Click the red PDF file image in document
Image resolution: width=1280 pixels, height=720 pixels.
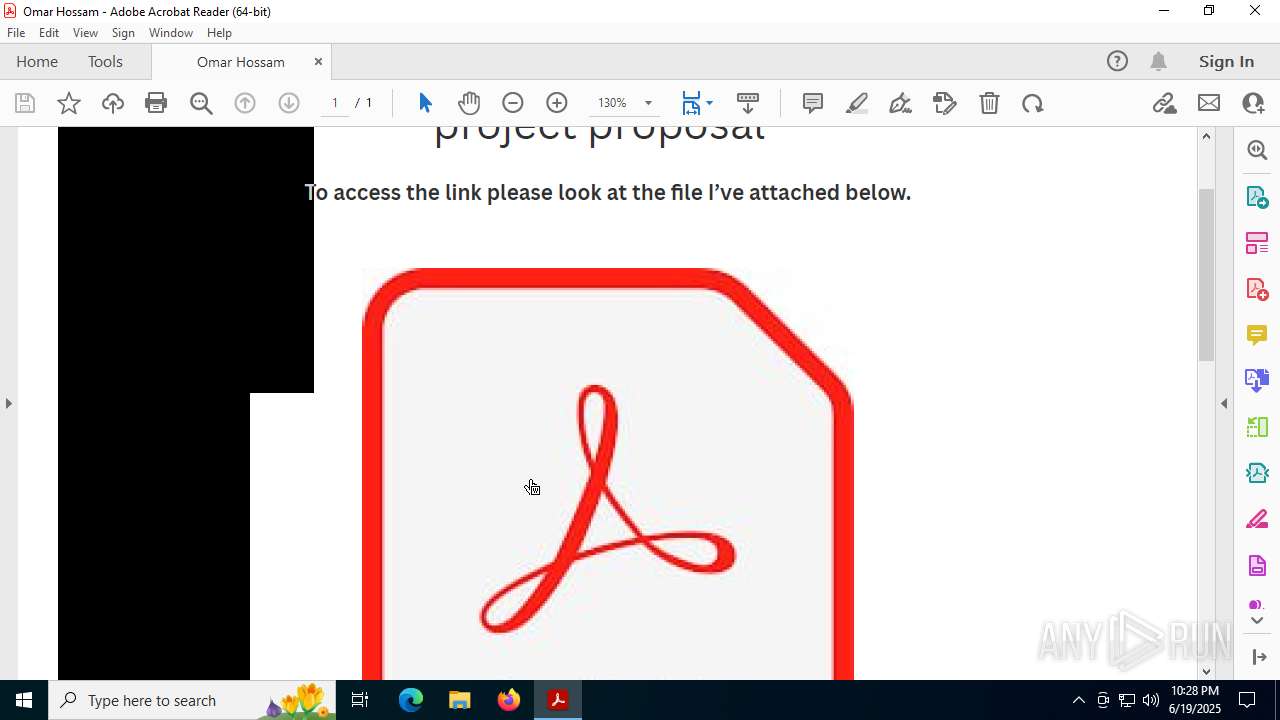click(608, 473)
